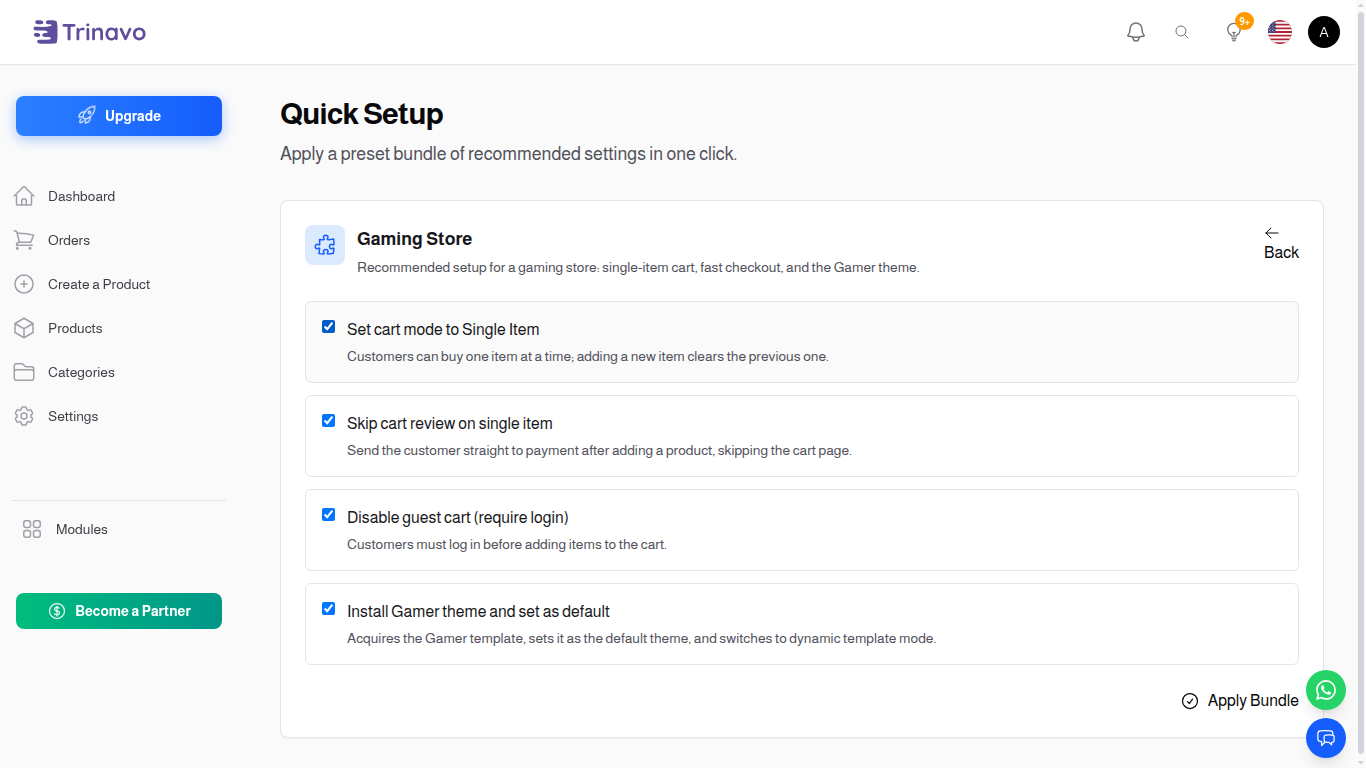1366x768 pixels.
Task: Click 'Install Gamer theme and set as default' label
Action: [x=478, y=611]
